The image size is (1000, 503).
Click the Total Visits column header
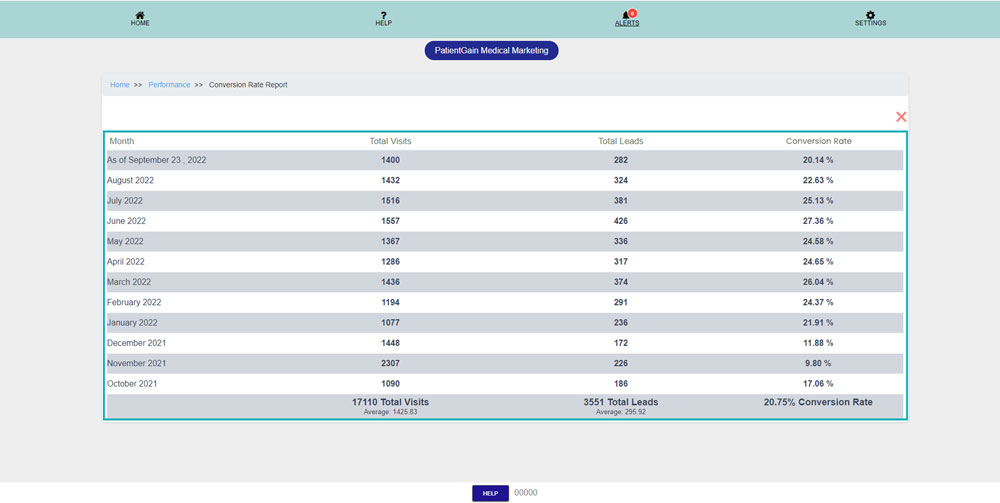[x=390, y=141]
